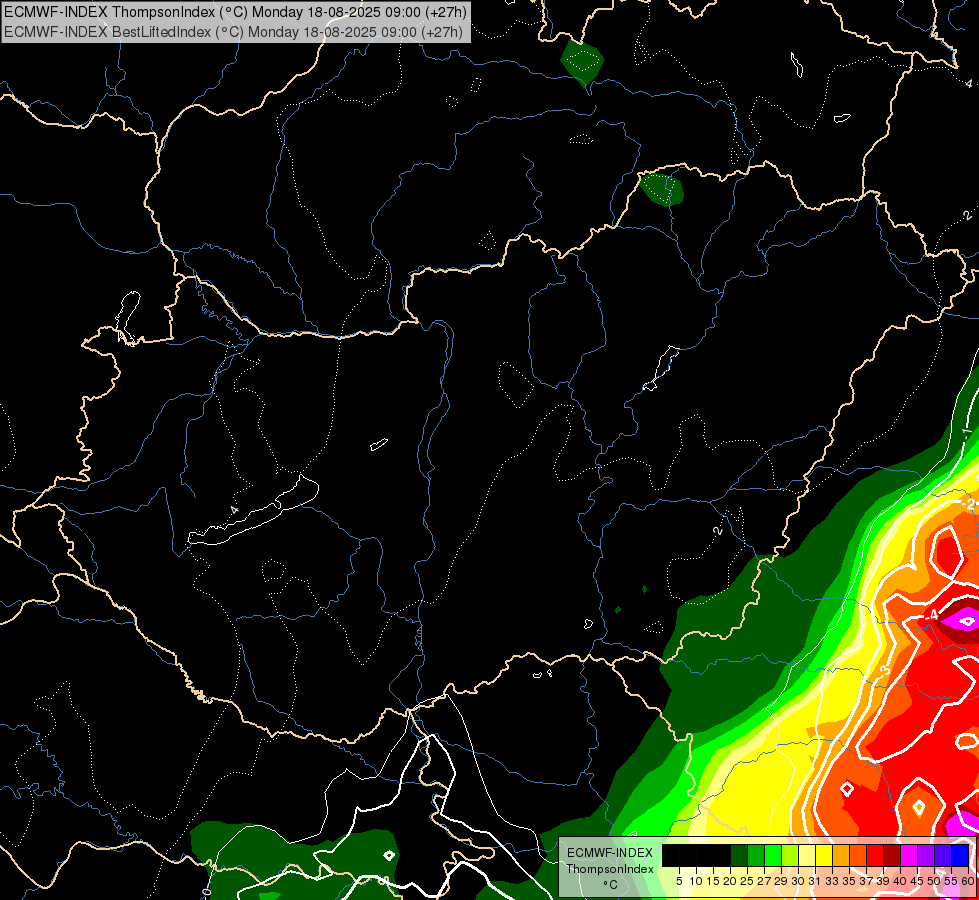The width and height of the screenshot is (979, 900).
Task: Click the BestLiftedIndex title line at top
Action: 234,32
